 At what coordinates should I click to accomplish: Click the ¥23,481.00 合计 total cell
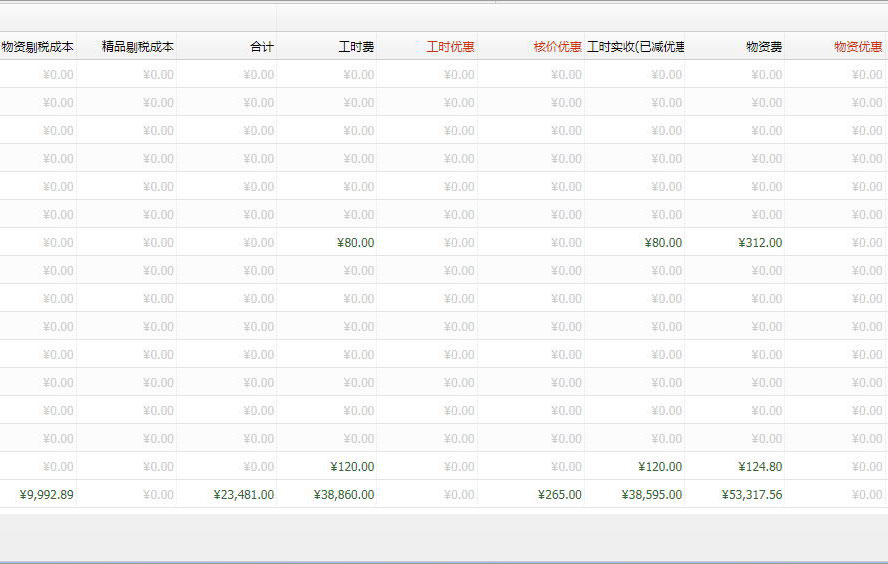click(x=244, y=494)
